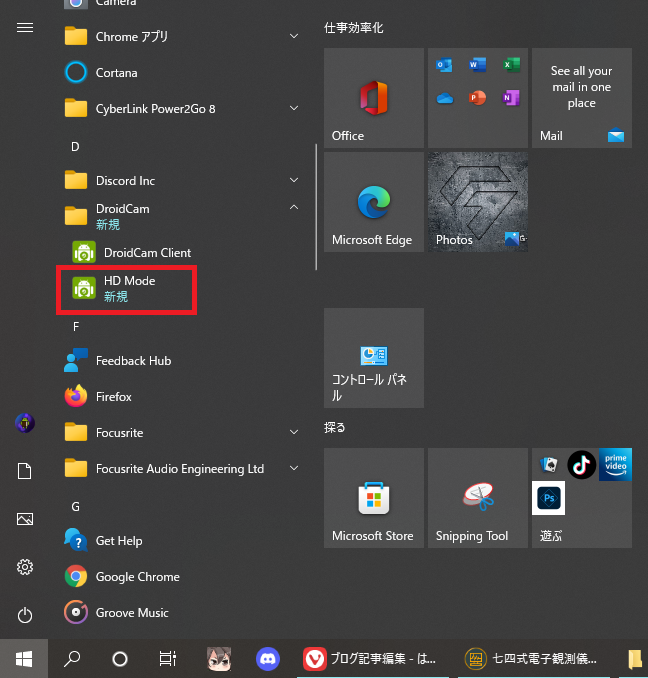
Task: Click the 仕事効率化 group heading
Action: [354, 28]
